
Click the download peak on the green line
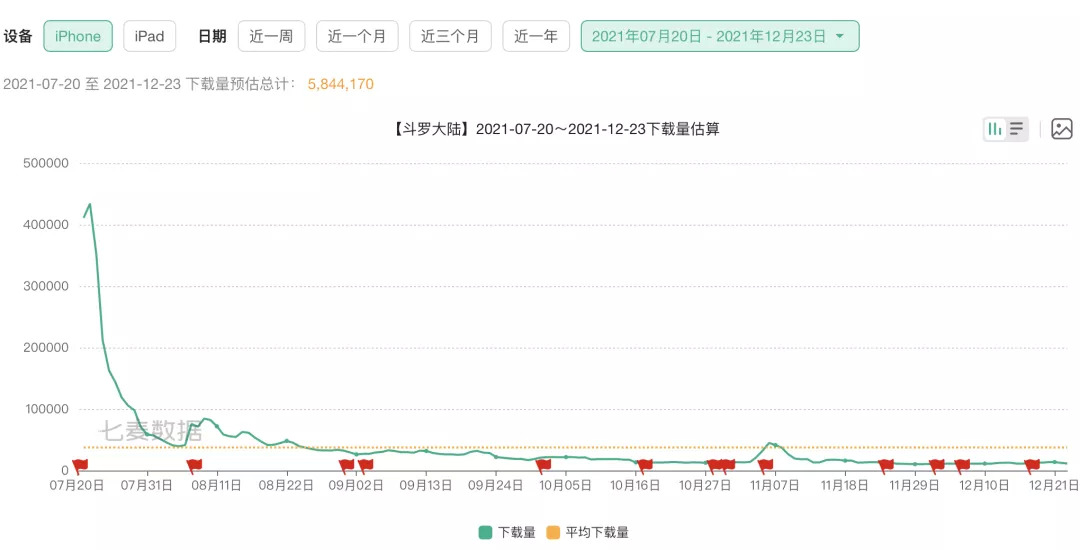(90, 205)
